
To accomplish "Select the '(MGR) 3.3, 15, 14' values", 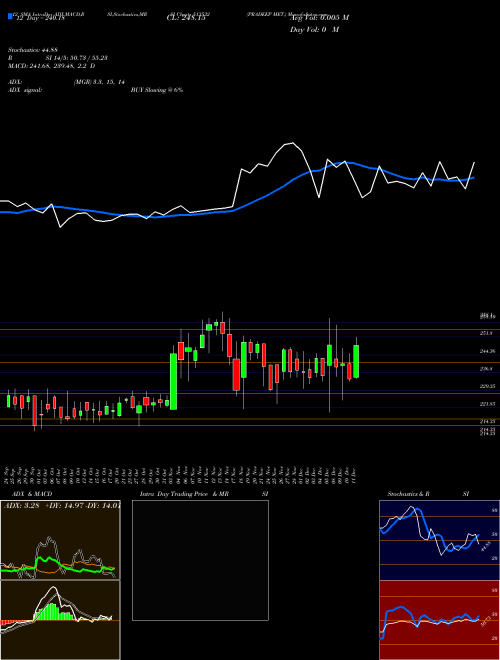I will coord(99,82).
